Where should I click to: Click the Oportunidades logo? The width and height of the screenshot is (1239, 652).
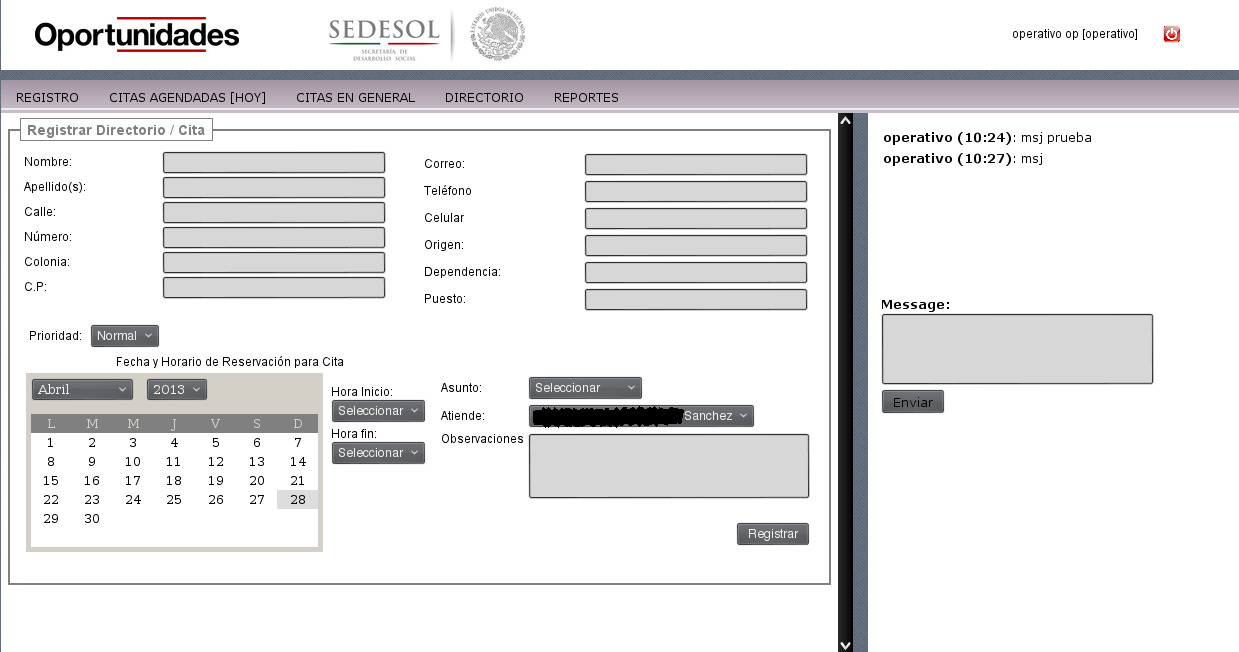pyautogui.click(x=136, y=34)
